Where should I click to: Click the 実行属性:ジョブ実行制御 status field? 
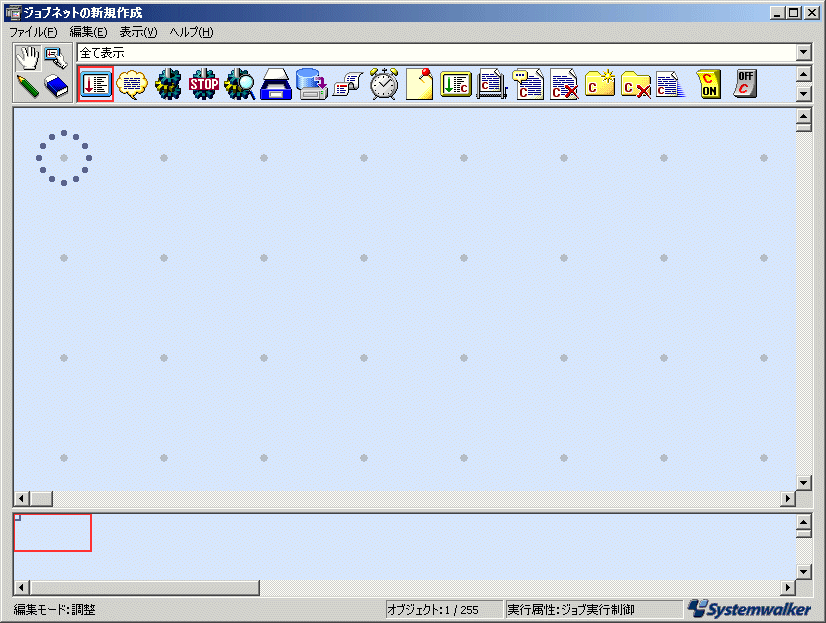tap(594, 610)
